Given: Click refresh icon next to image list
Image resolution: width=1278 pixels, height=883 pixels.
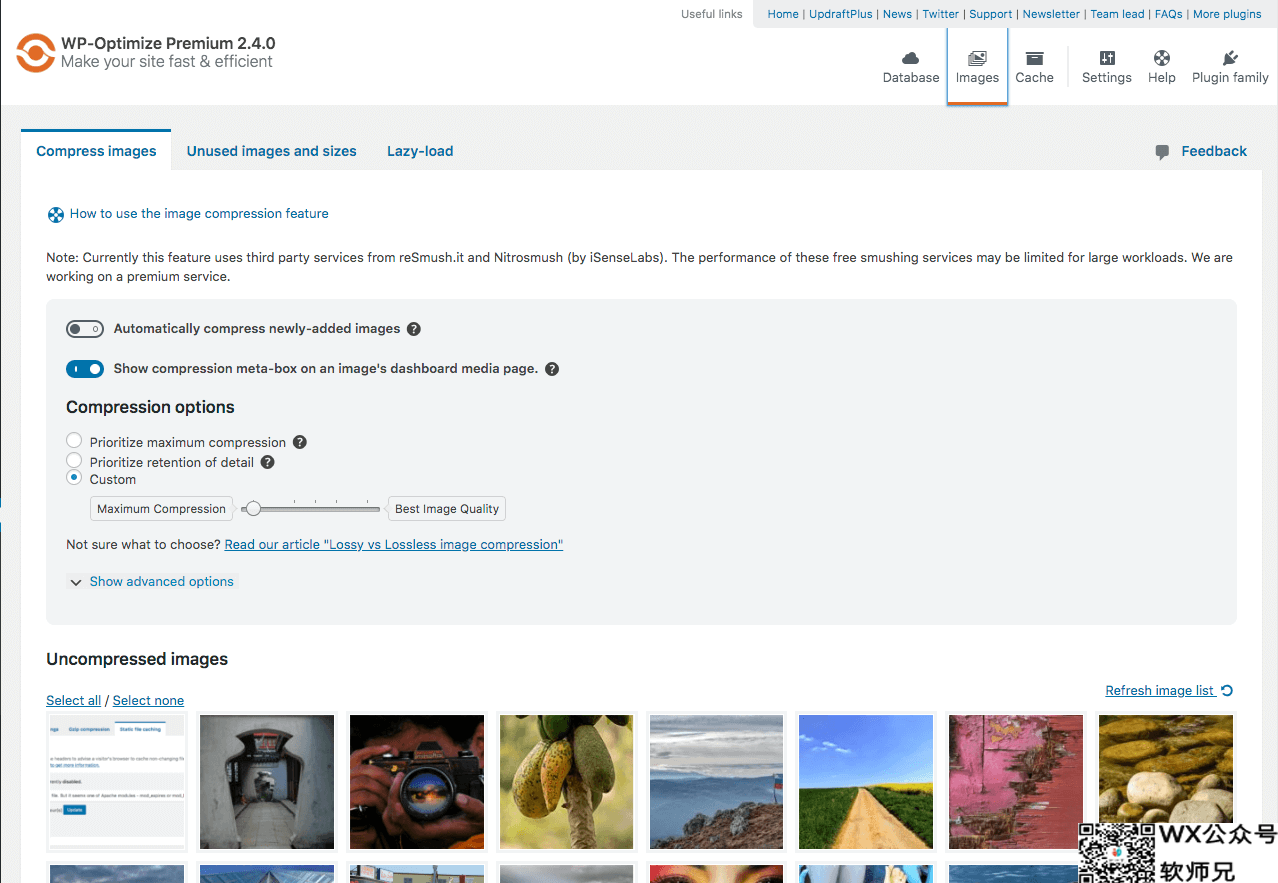Looking at the screenshot, I should [x=1227, y=690].
